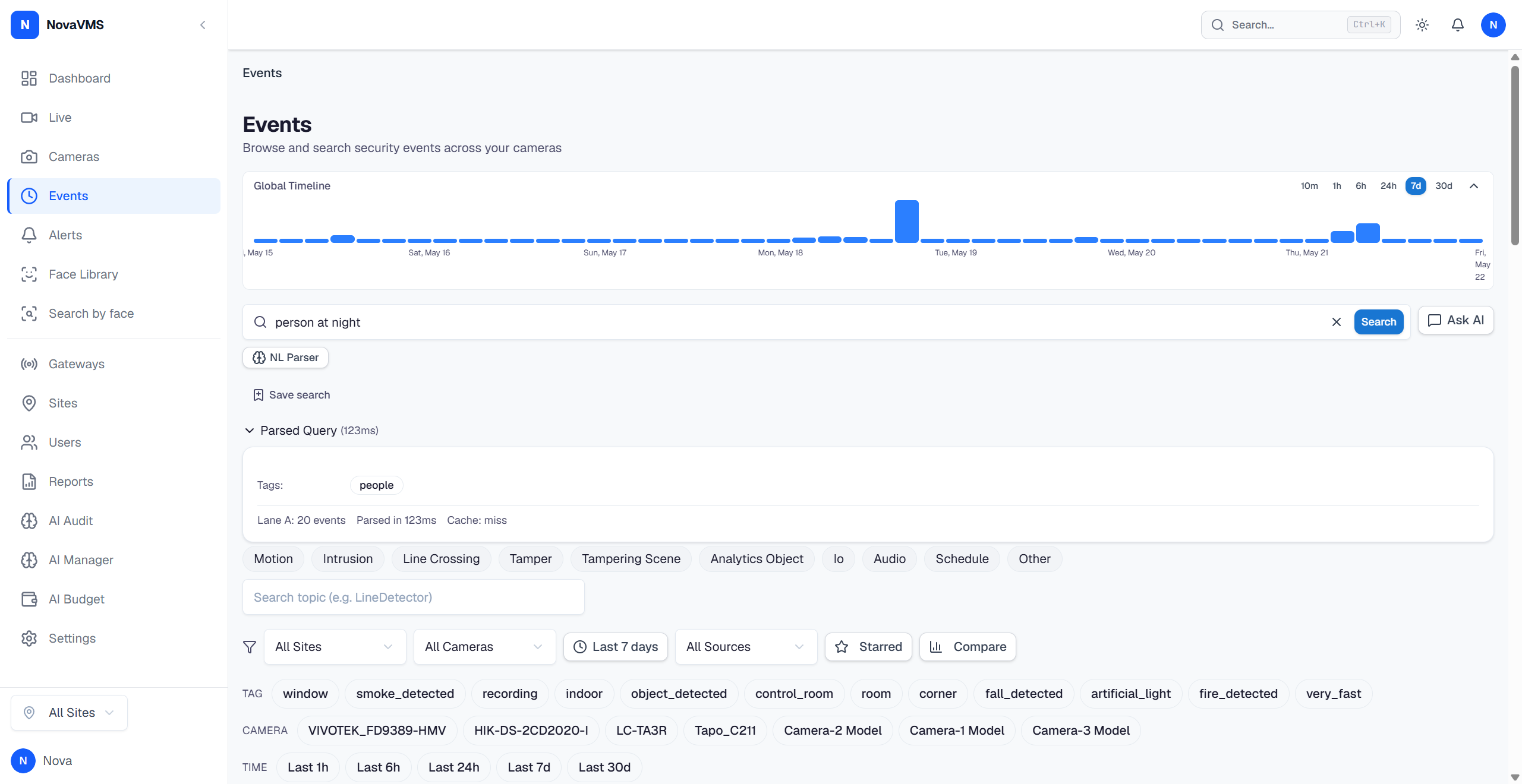This screenshot has height=784, width=1522.
Task: Click the Compare button
Action: [x=968, y=647]
